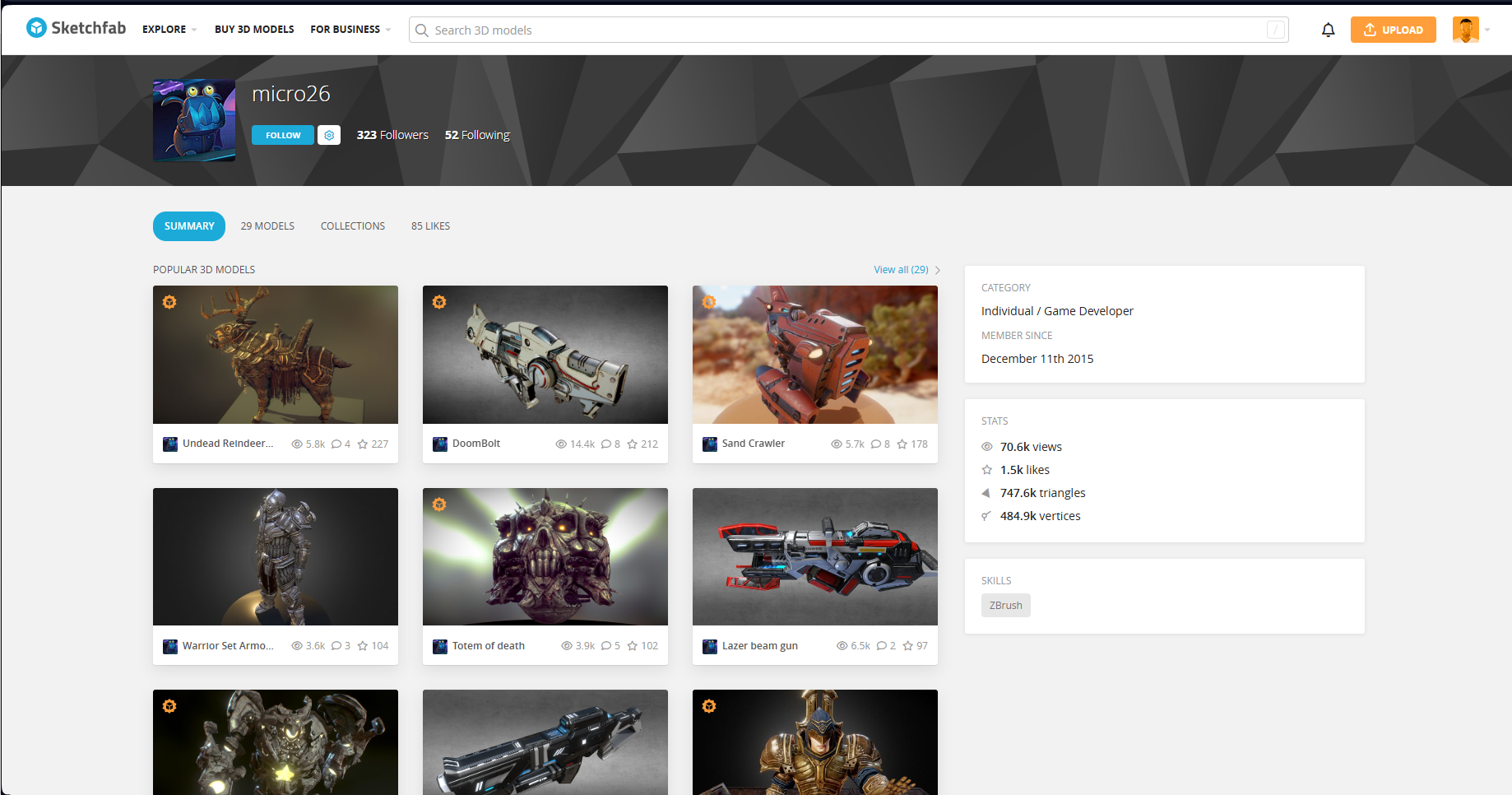Screen dimensions: 1512x795
Task: Switch to the Collections tab
Action: 353,226
